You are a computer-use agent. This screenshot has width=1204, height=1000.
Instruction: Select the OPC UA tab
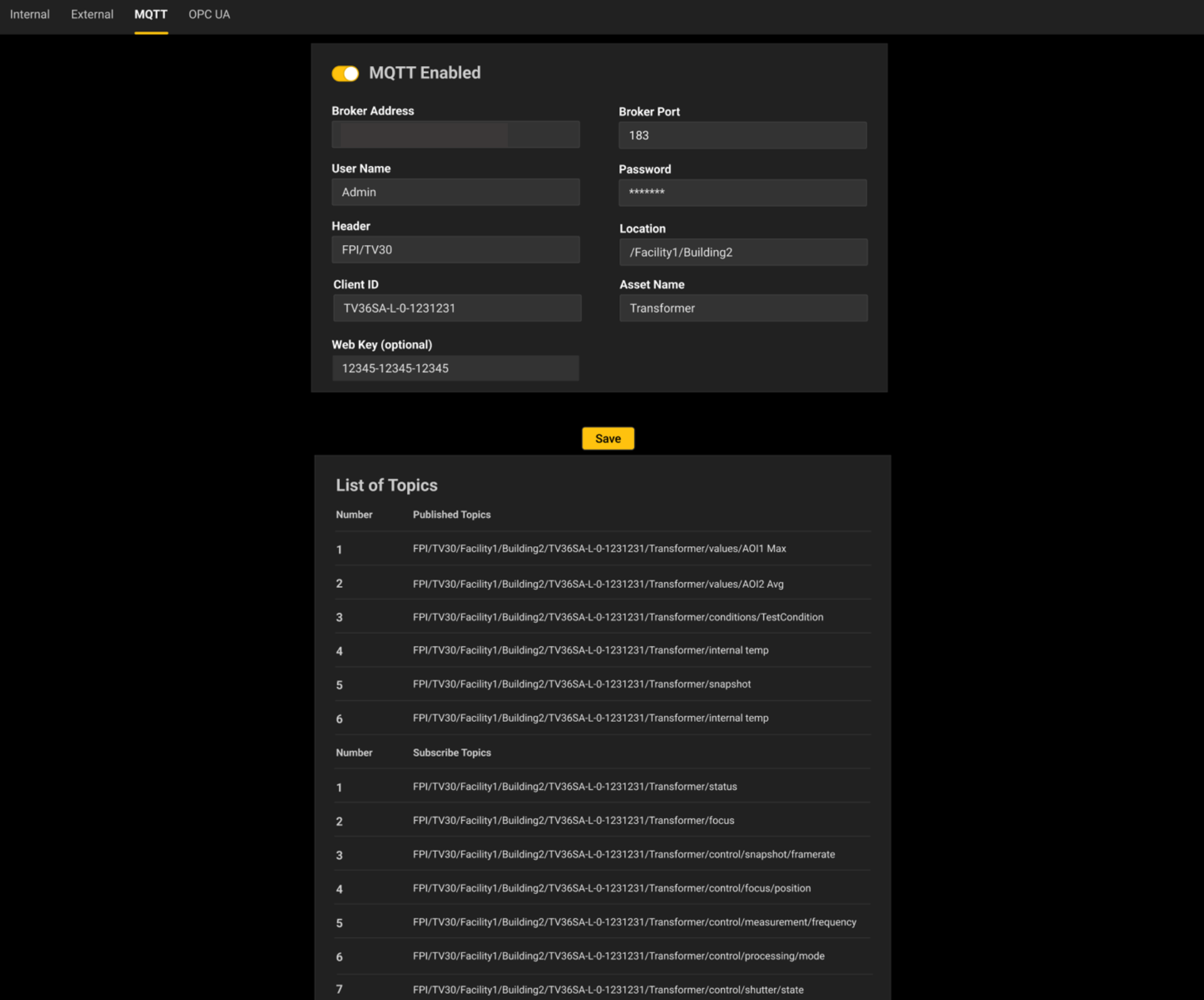click(x=209, y=14)
